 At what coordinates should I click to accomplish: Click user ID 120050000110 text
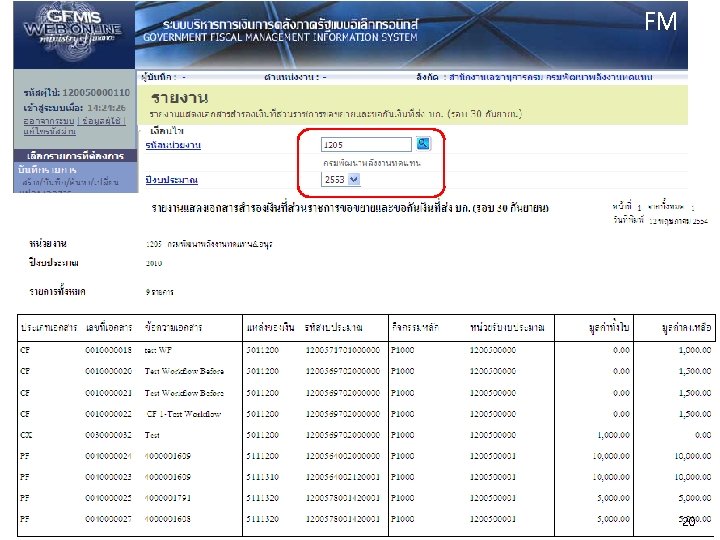click(96, 93)
